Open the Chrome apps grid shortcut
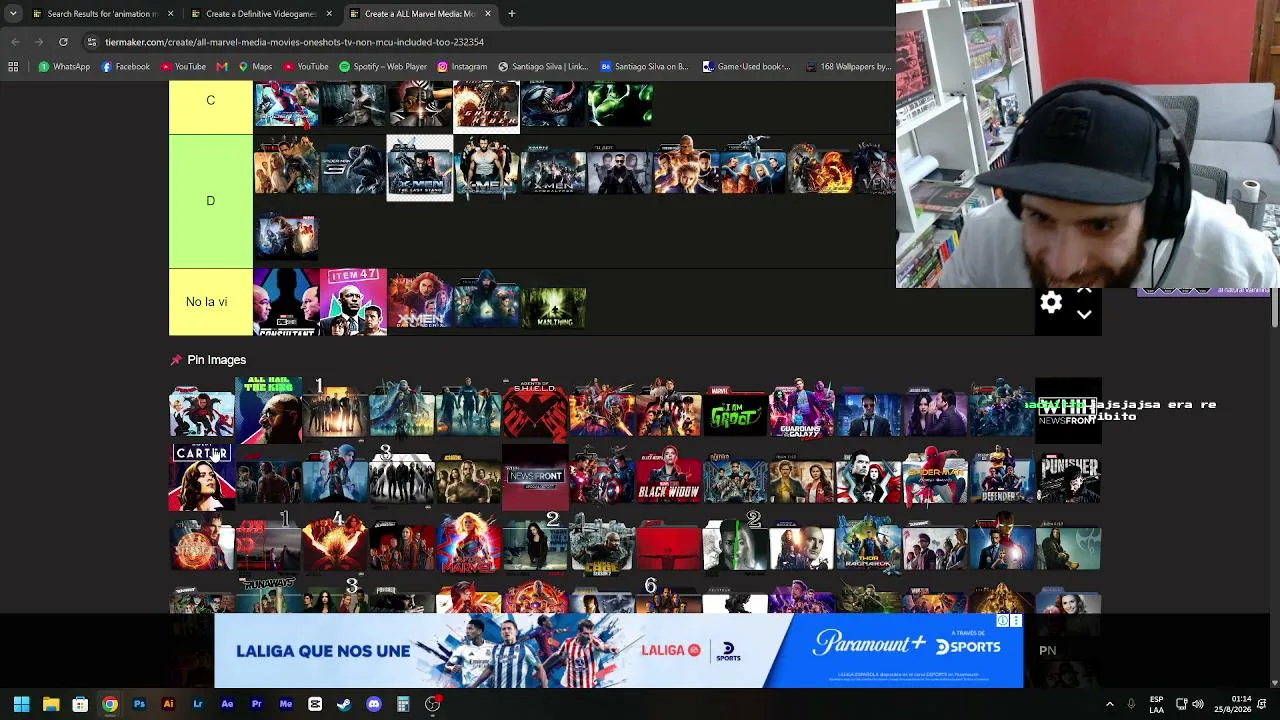This screenshot has height=720, width=1280. point(13,67)
